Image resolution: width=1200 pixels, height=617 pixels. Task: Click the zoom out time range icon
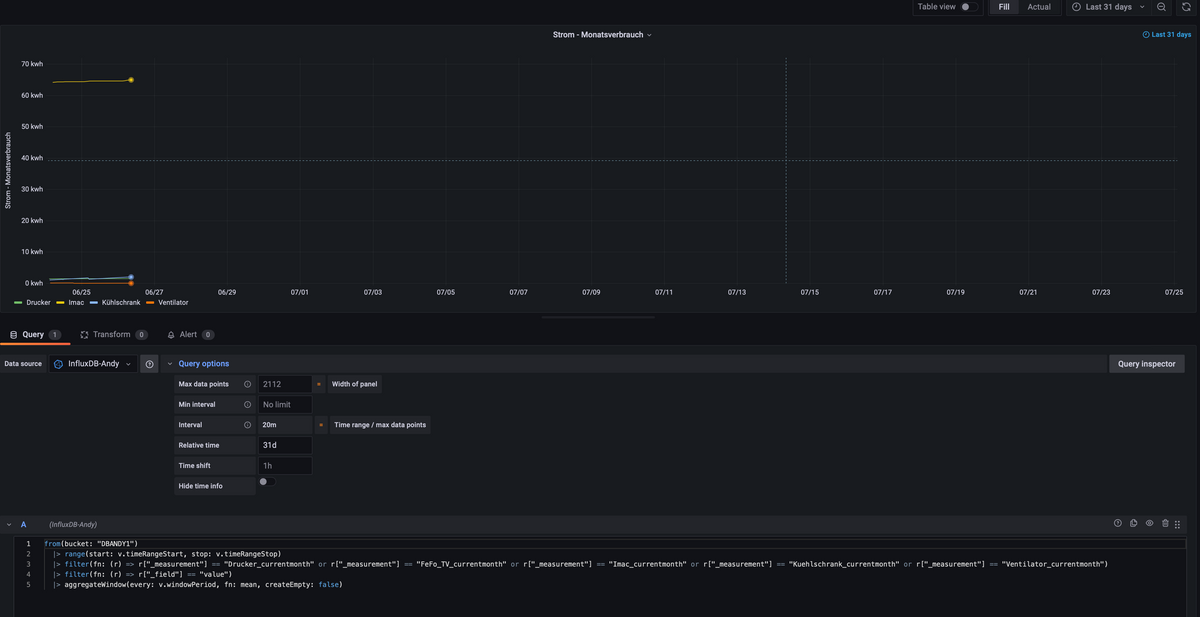1161,7
